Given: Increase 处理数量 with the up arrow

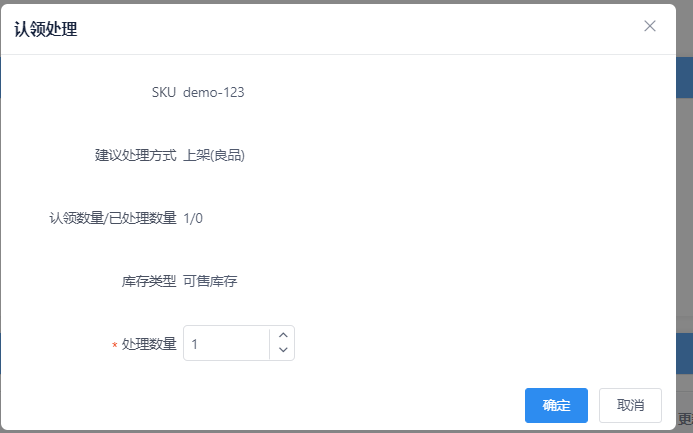Looking at the screenshot, I should click(x=283, y=335).
